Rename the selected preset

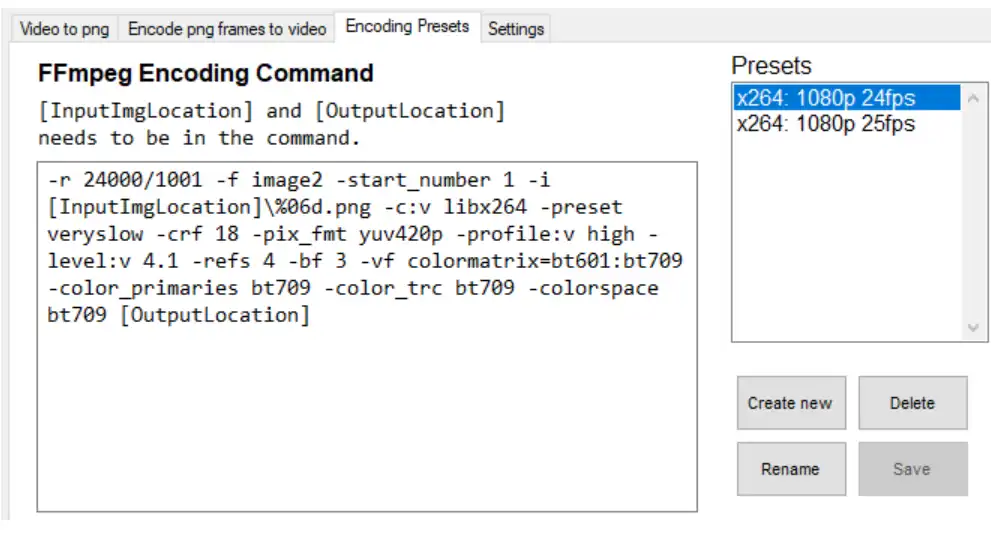[791, 469]
